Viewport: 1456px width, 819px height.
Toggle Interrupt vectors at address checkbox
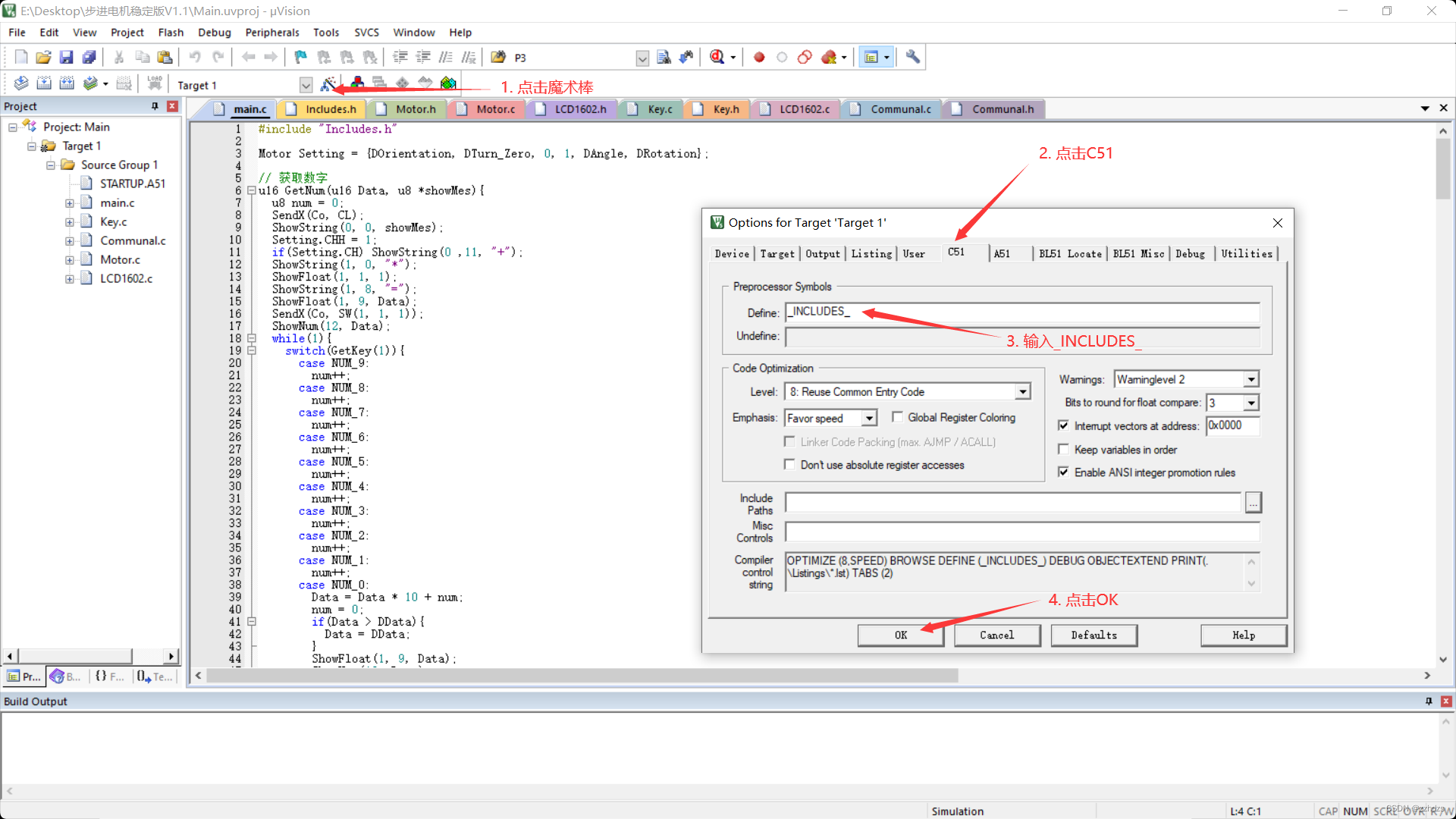(1063, 425)
